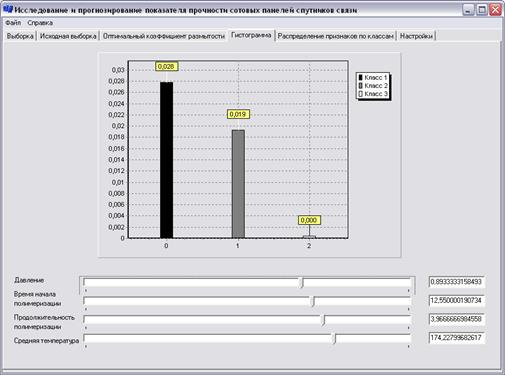Click the application icon in title bar
This screenshot has width=505, height=375.
pyautogui.click(x=8, y=9)
